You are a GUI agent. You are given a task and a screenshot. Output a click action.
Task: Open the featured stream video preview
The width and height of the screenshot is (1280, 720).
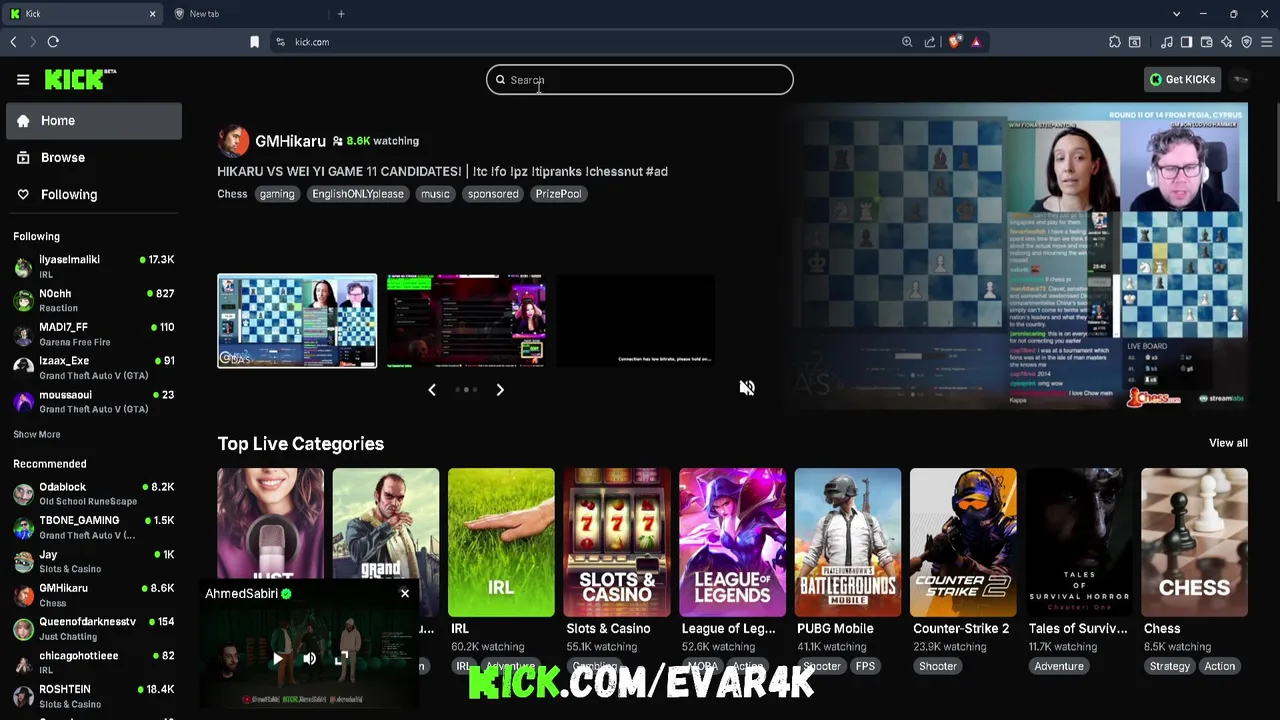click(1020, 256)
